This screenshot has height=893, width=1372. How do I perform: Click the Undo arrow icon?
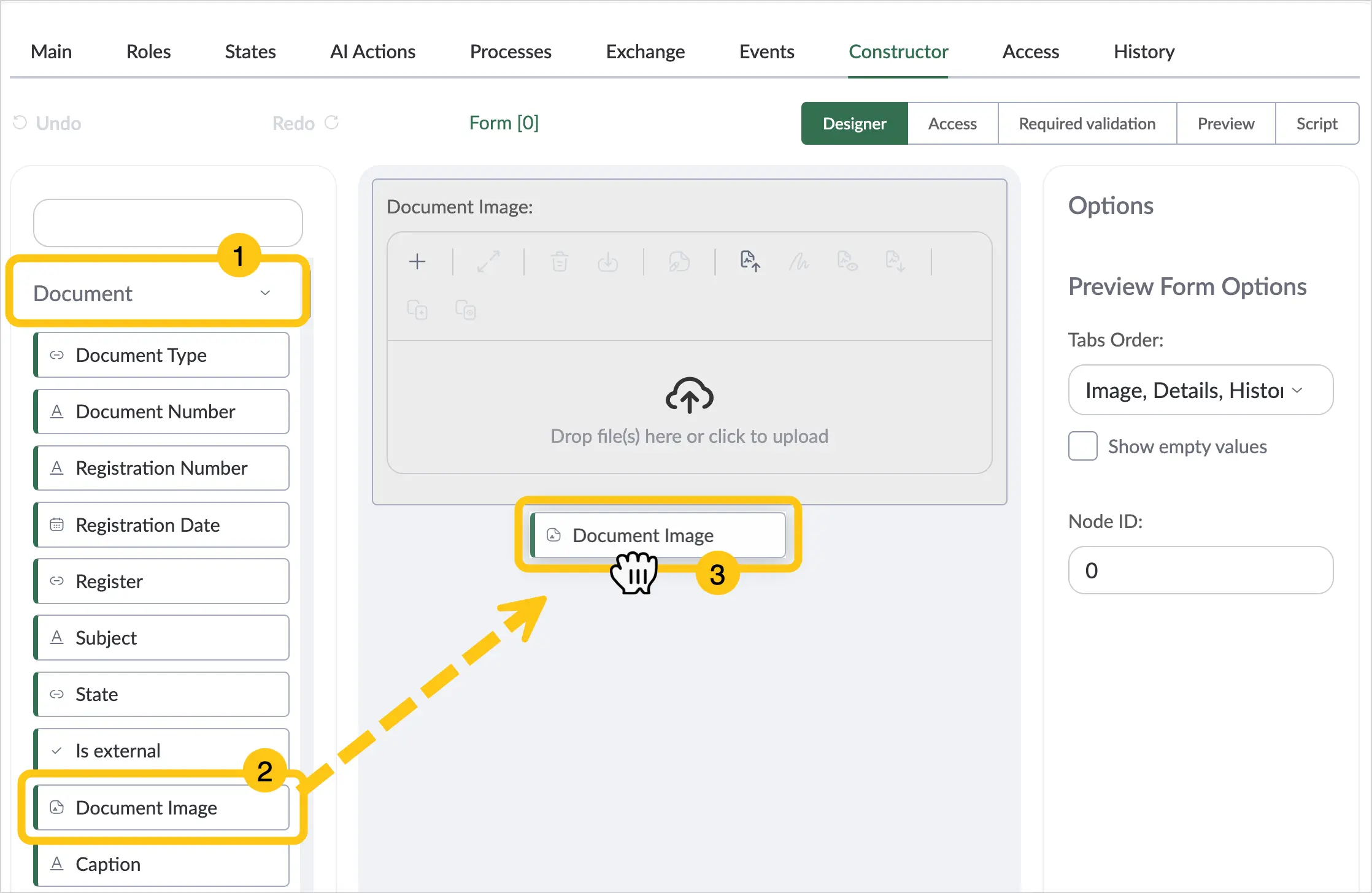20,123
